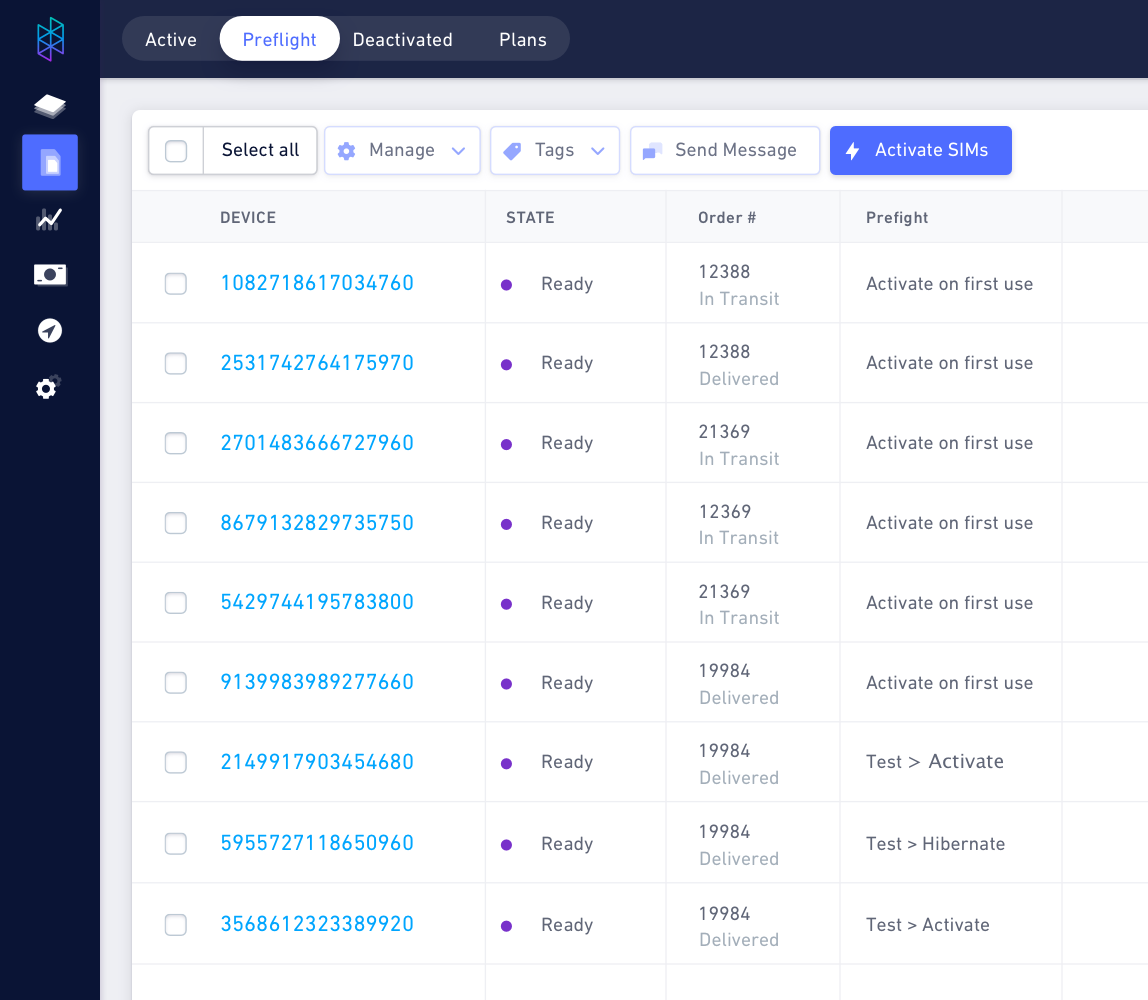The width and height of the screenshot is (1148, 1000).
Task: Click the DEVICE column header
Action: pos(248,217)
